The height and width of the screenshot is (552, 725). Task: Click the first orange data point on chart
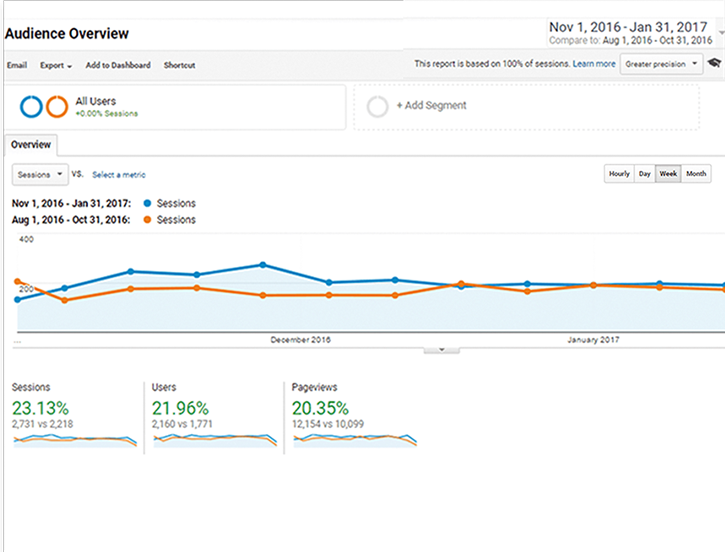pos(18,281)
